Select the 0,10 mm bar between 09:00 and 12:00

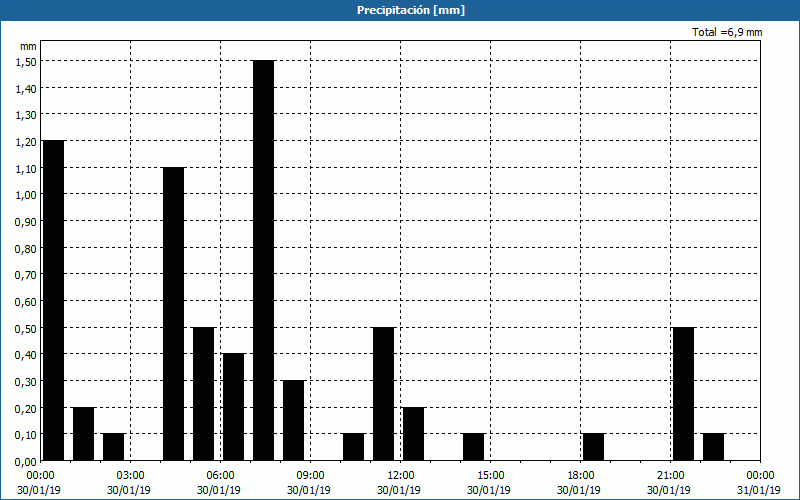pyautogui.click(x=354, y=447)
